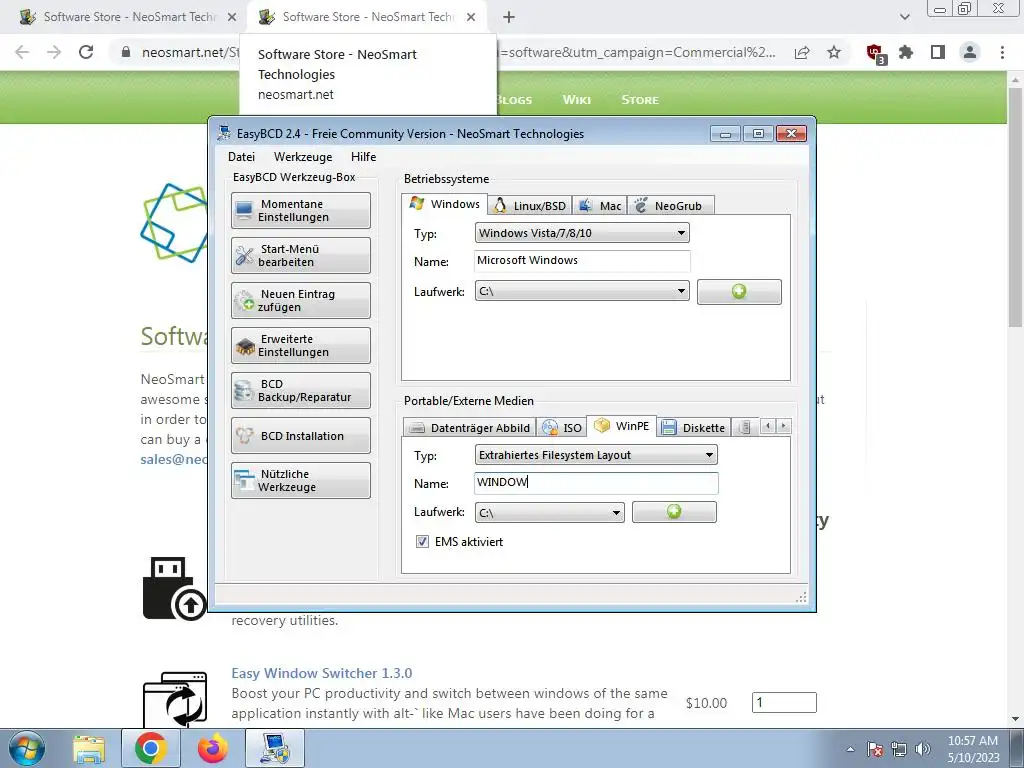This screenshot has height=768, width=1024.
Task: Open the Datei menu
Action: pos(241,157)
